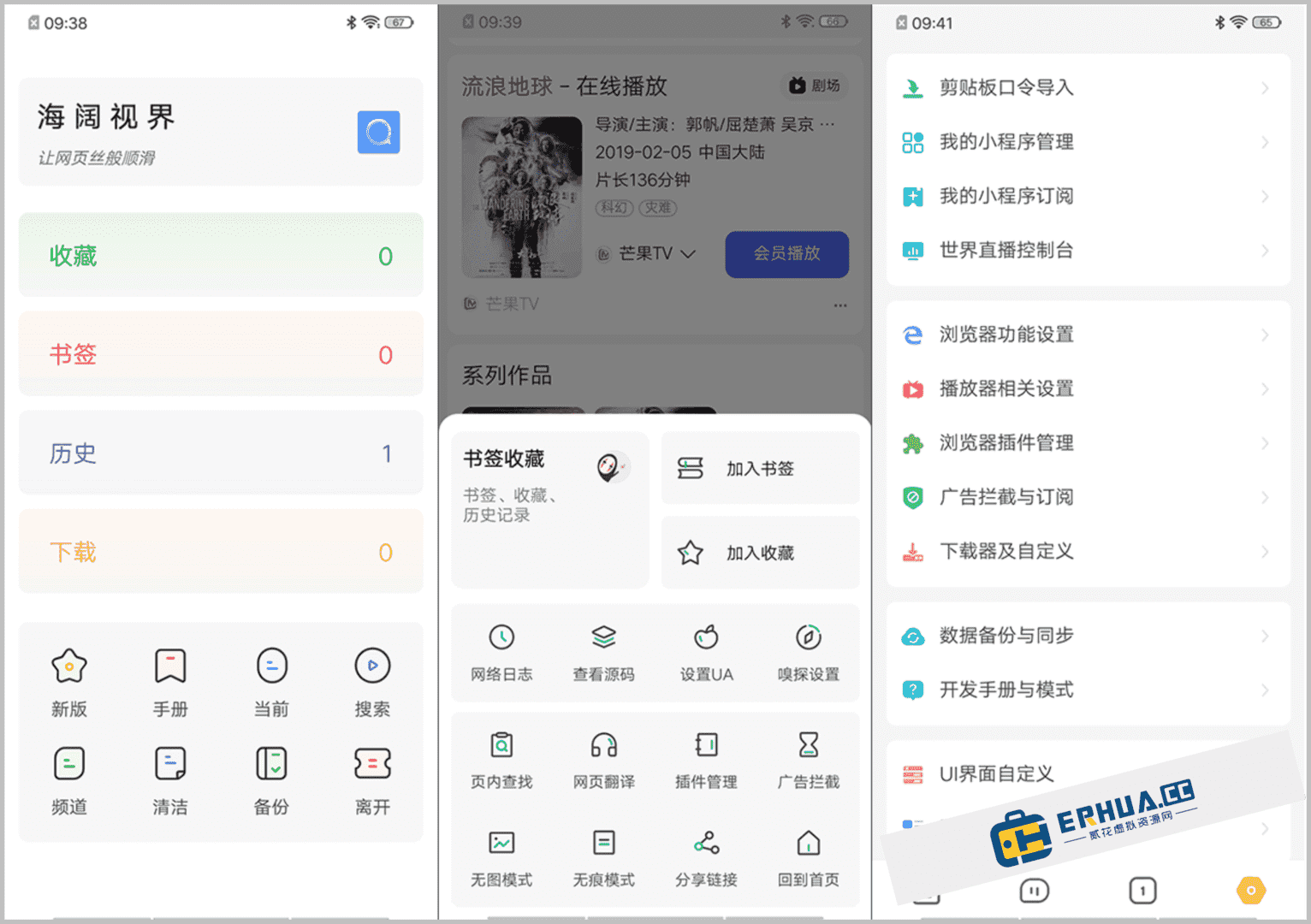This screenshot has width=1311, height=924.
Task: Tap the 备份 backup icon
Action: (x=270, y=764)
